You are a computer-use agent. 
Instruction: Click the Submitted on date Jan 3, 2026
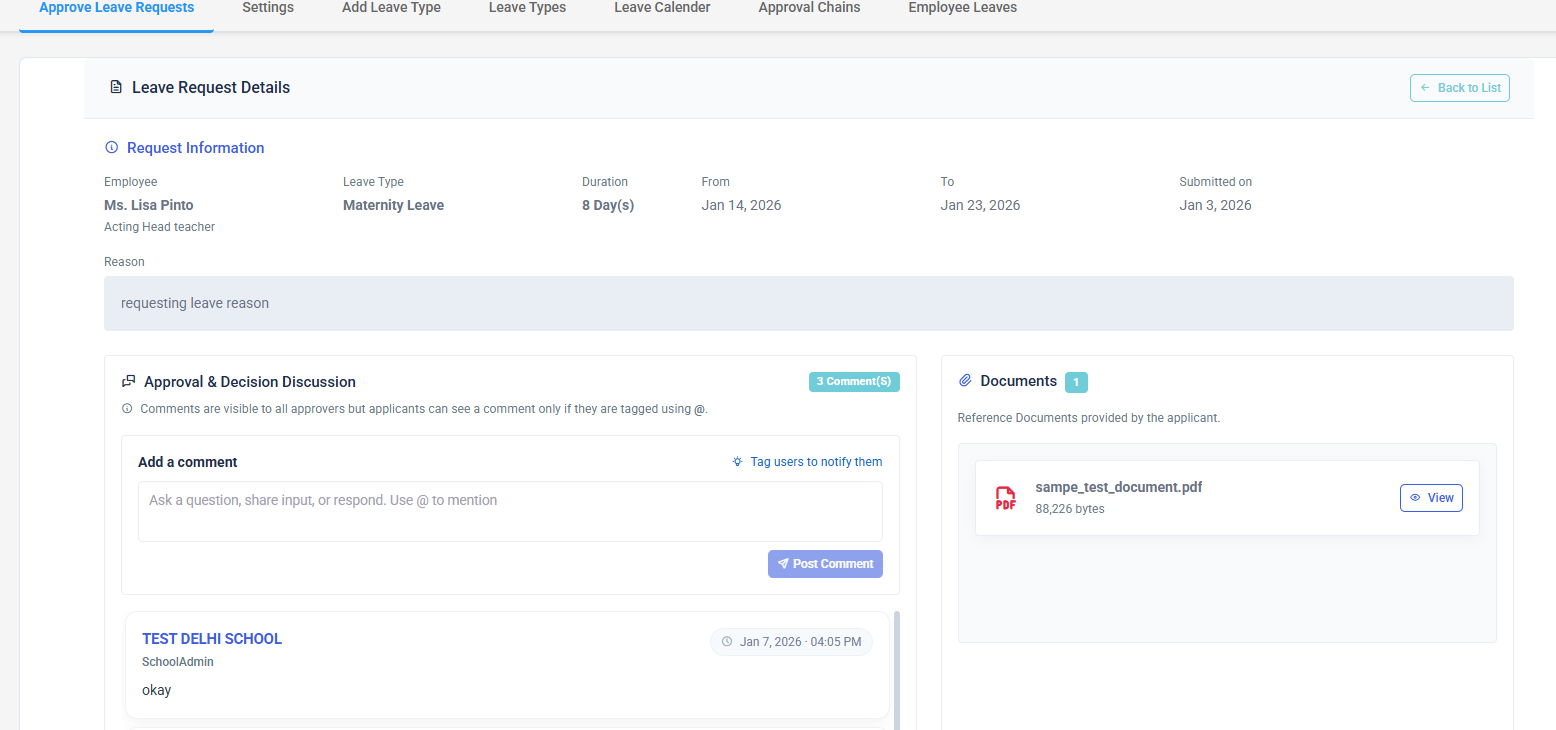pos(1216,205)
